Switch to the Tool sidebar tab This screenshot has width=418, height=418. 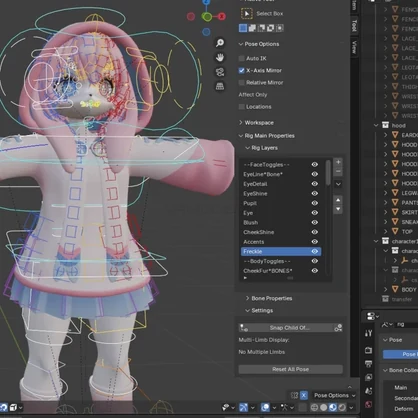coord(354,26)
